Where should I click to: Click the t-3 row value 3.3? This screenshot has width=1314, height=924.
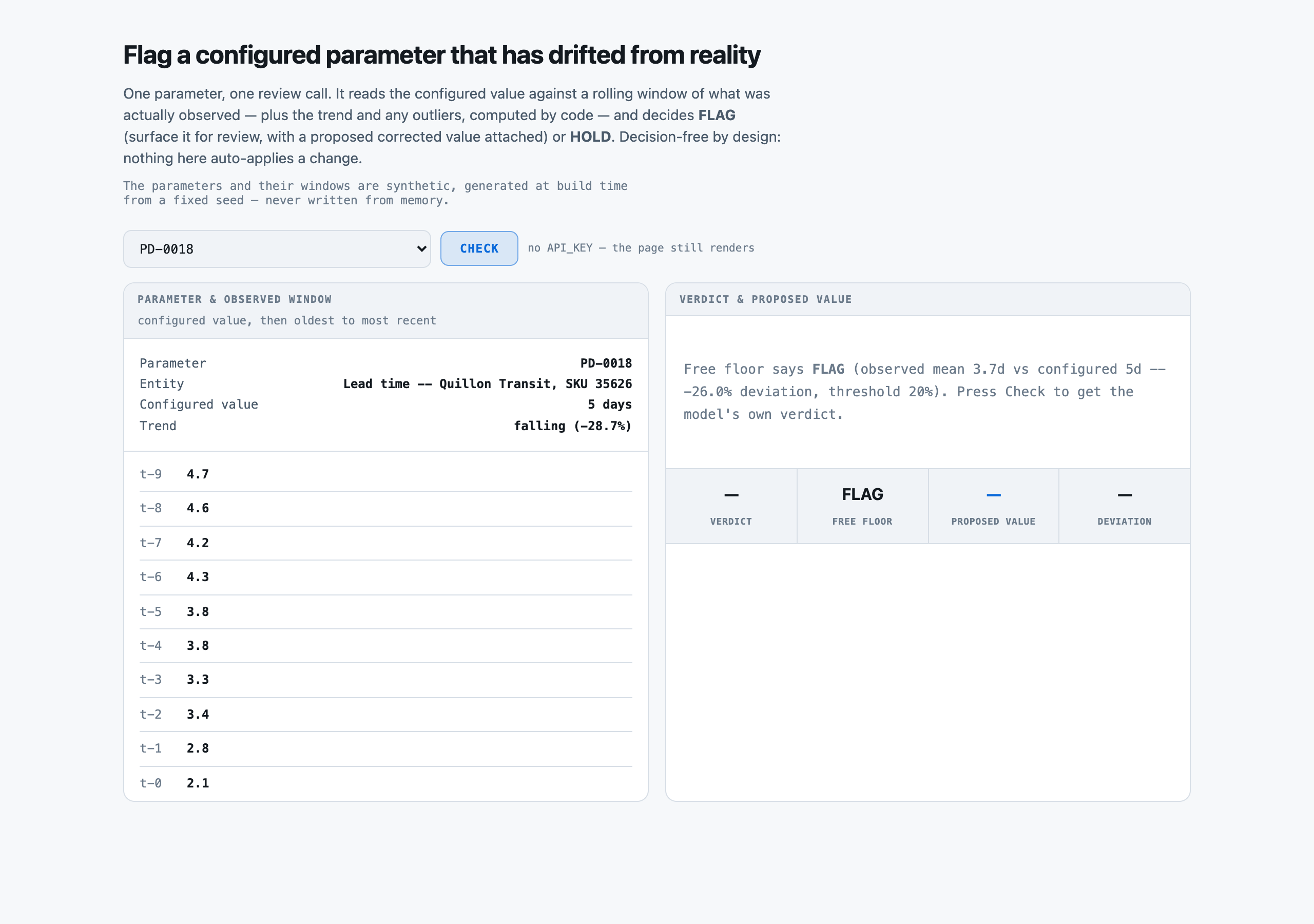(x=198, y=680)
